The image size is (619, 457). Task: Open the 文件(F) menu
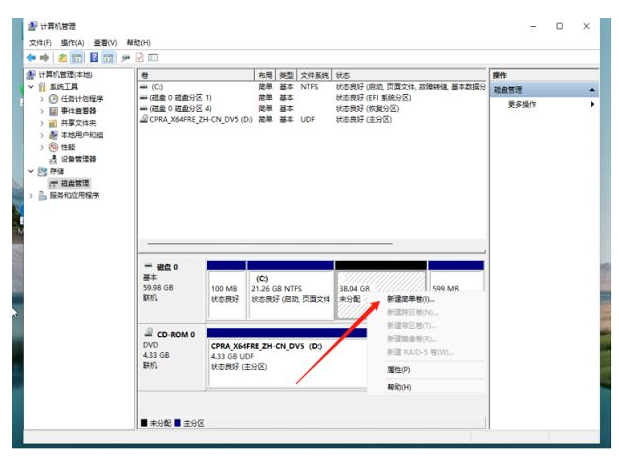pyautogui.click(x=40, y=43)
